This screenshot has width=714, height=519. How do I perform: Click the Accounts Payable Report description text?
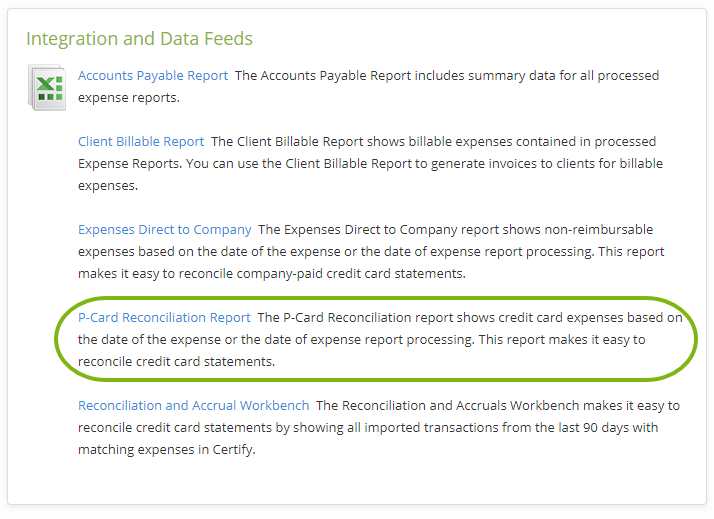[368, 86]
